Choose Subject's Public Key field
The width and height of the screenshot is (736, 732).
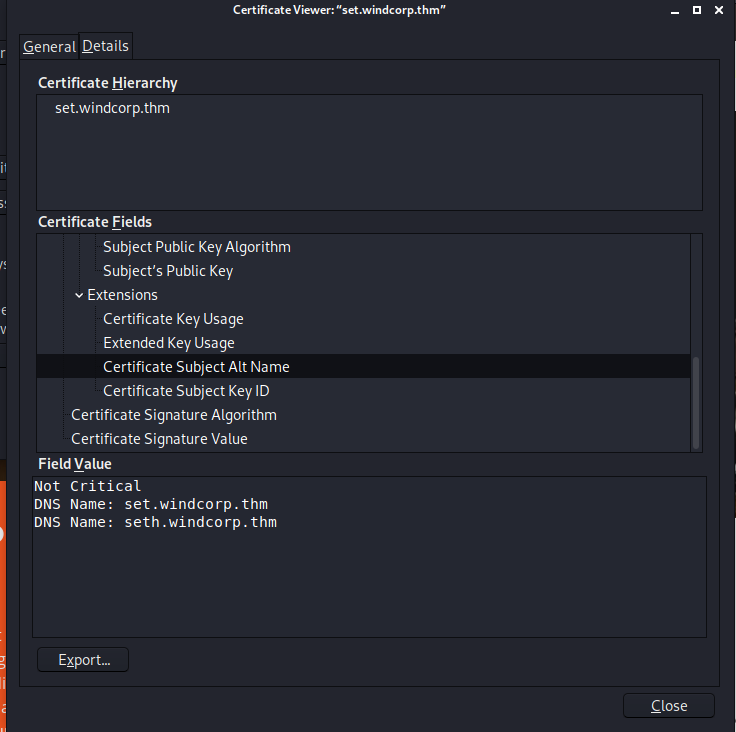[x=167, y=271]
